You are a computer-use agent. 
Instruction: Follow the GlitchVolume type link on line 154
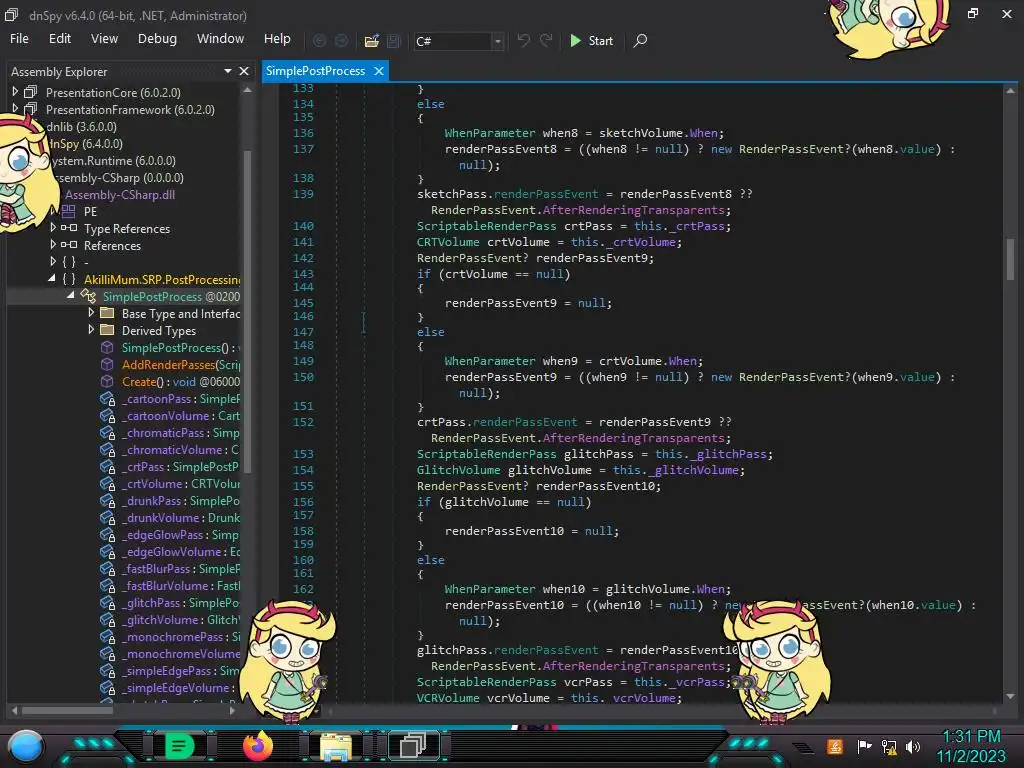pos(458,470)
